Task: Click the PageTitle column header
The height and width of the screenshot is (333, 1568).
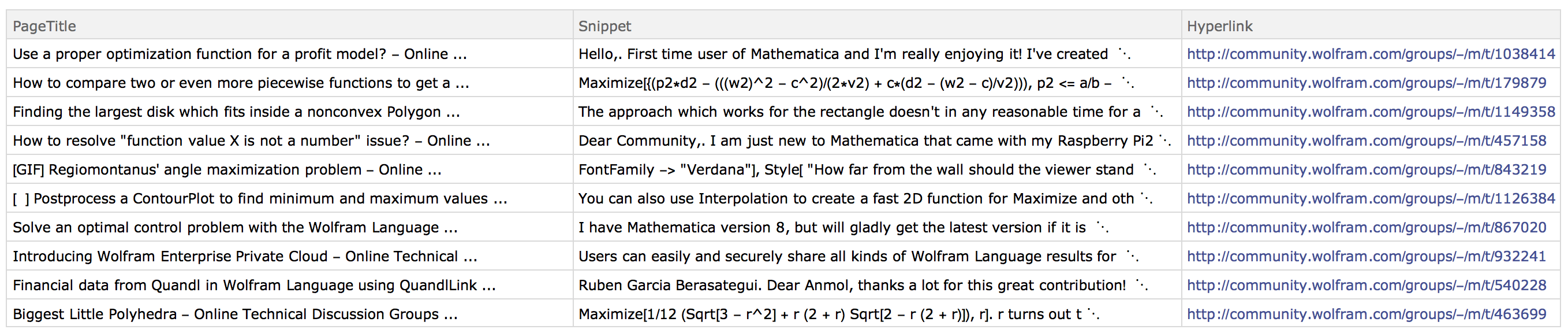Action: coord(44,26)
